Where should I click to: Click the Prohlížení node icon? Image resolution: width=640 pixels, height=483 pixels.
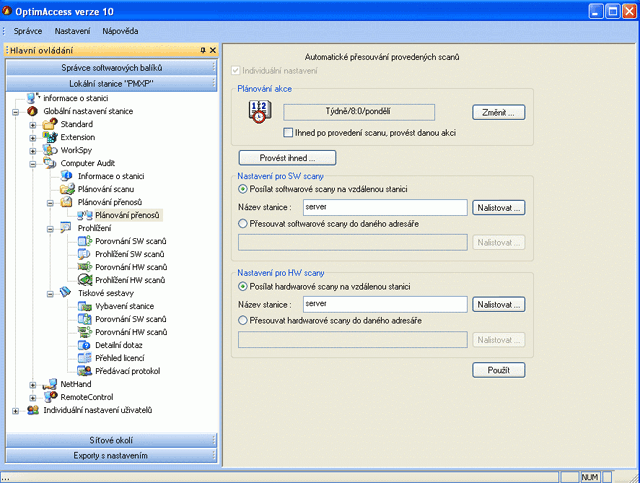(x=65, y=227)
